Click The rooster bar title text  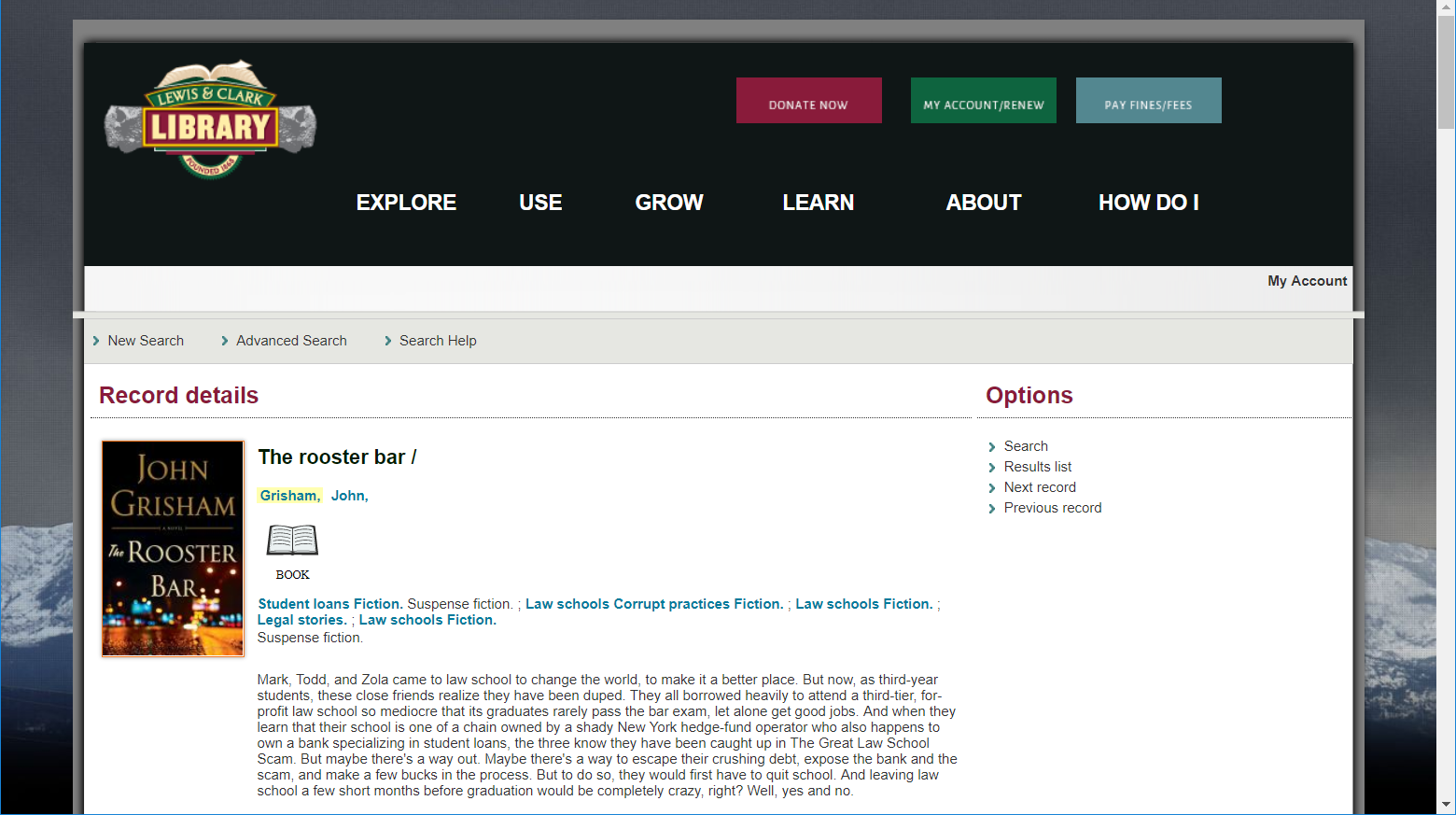[337, 457]
